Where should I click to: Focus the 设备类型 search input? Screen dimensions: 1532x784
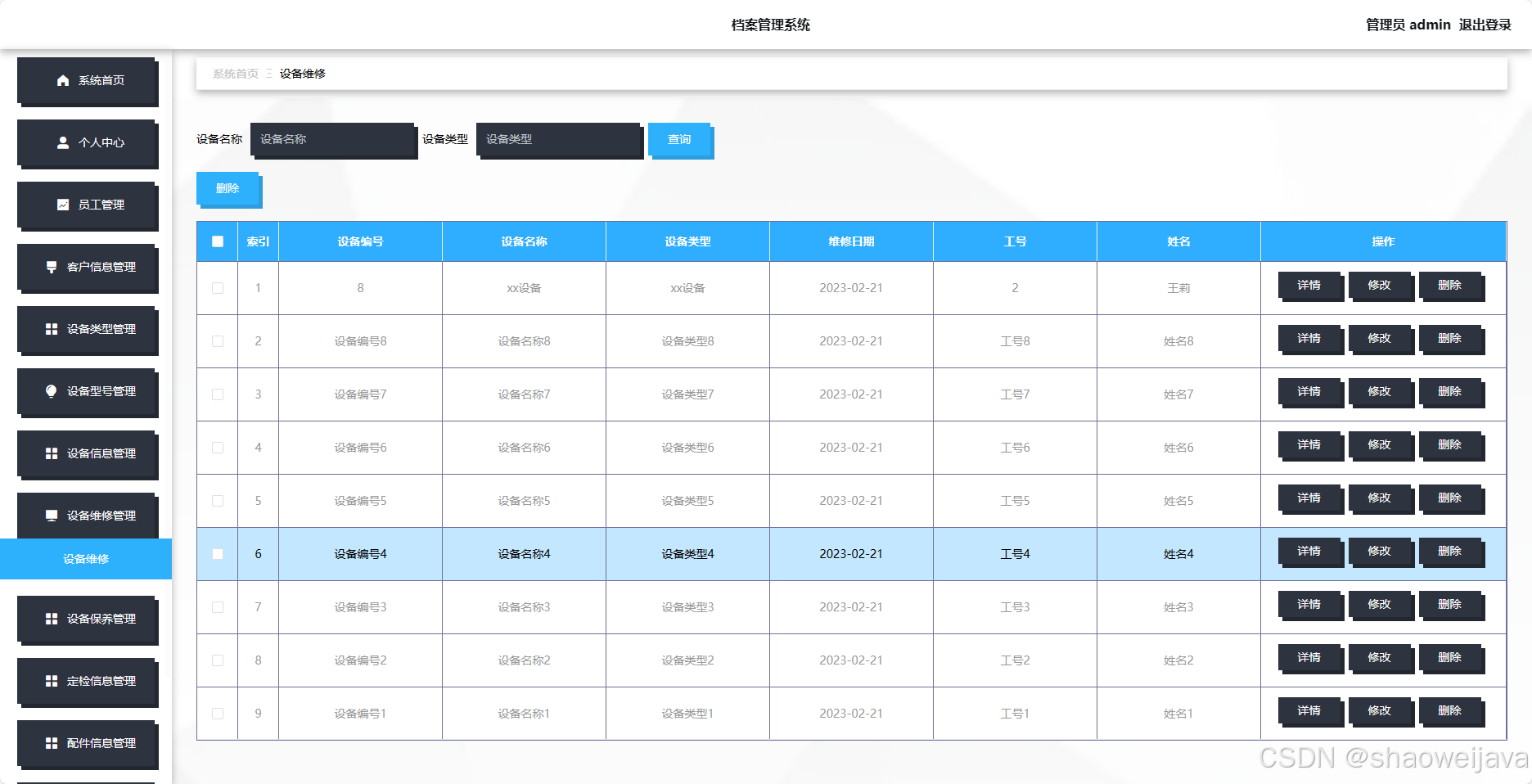click(559, 140)
